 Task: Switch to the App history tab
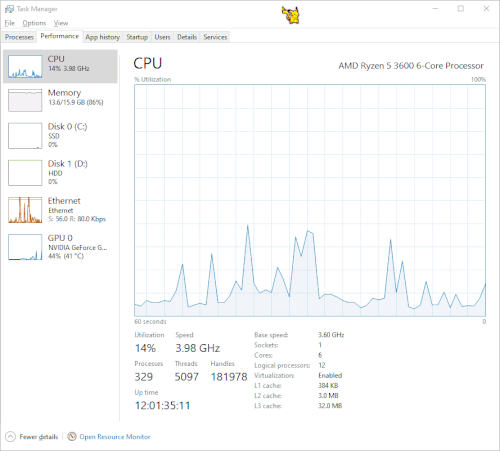[x=103, y=37]
